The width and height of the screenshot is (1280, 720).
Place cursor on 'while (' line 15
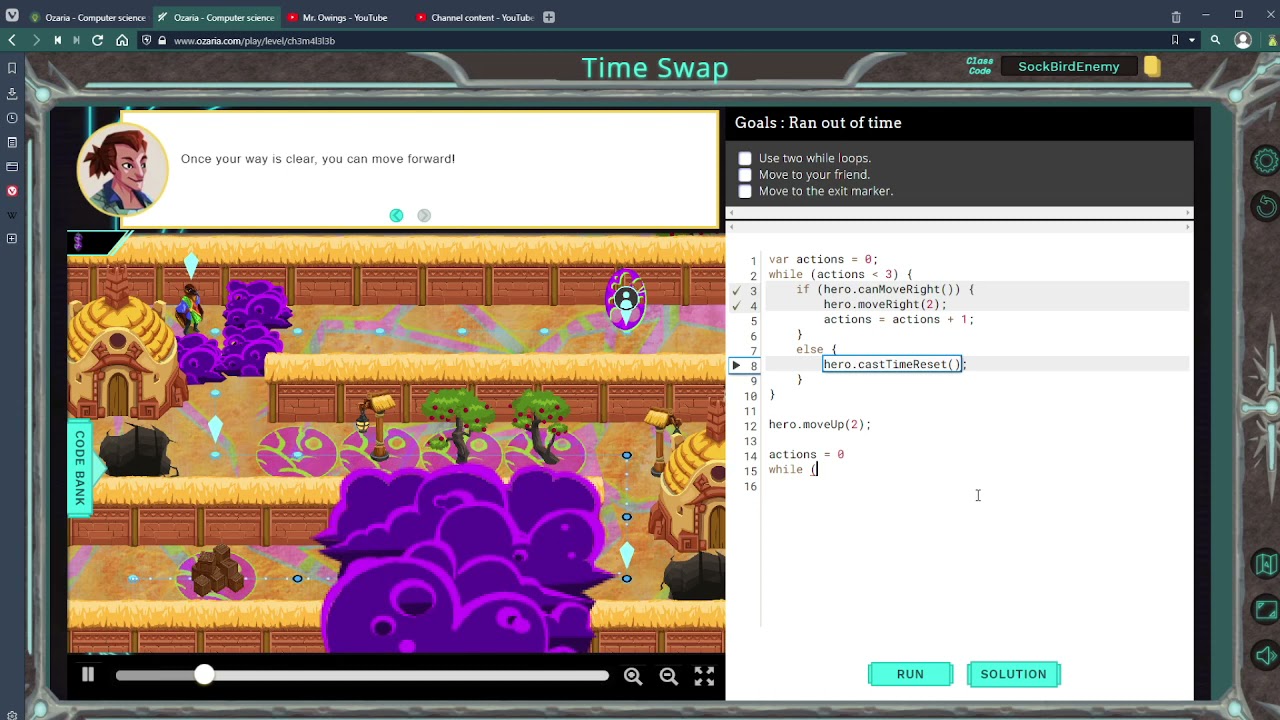click(793, 469)
